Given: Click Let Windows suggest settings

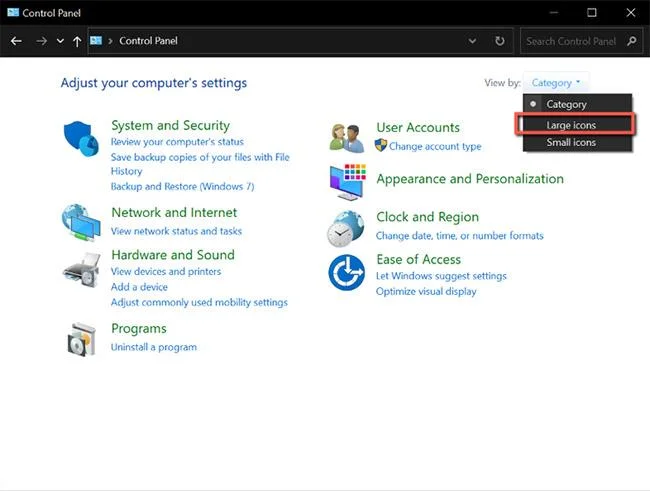Looking at the screenshot, I should pyautogui.click(x=441, y=276).
